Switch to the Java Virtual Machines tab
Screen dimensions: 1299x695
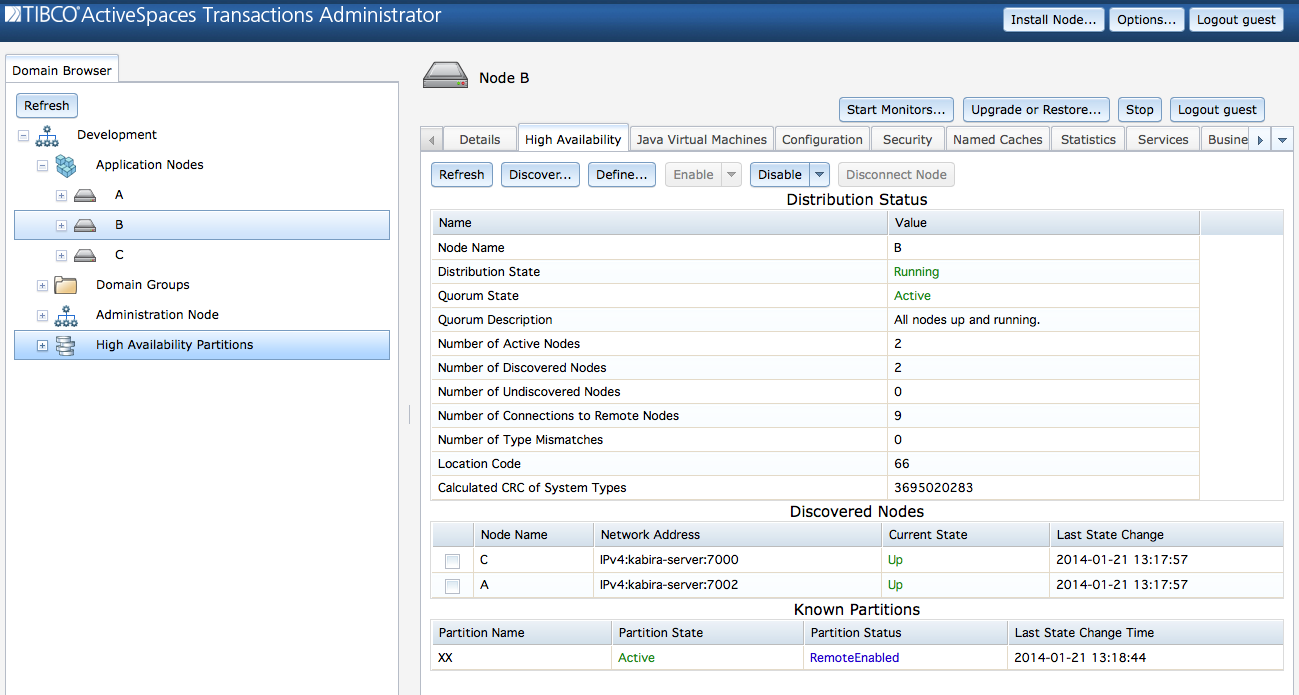[x=701, y=138]
